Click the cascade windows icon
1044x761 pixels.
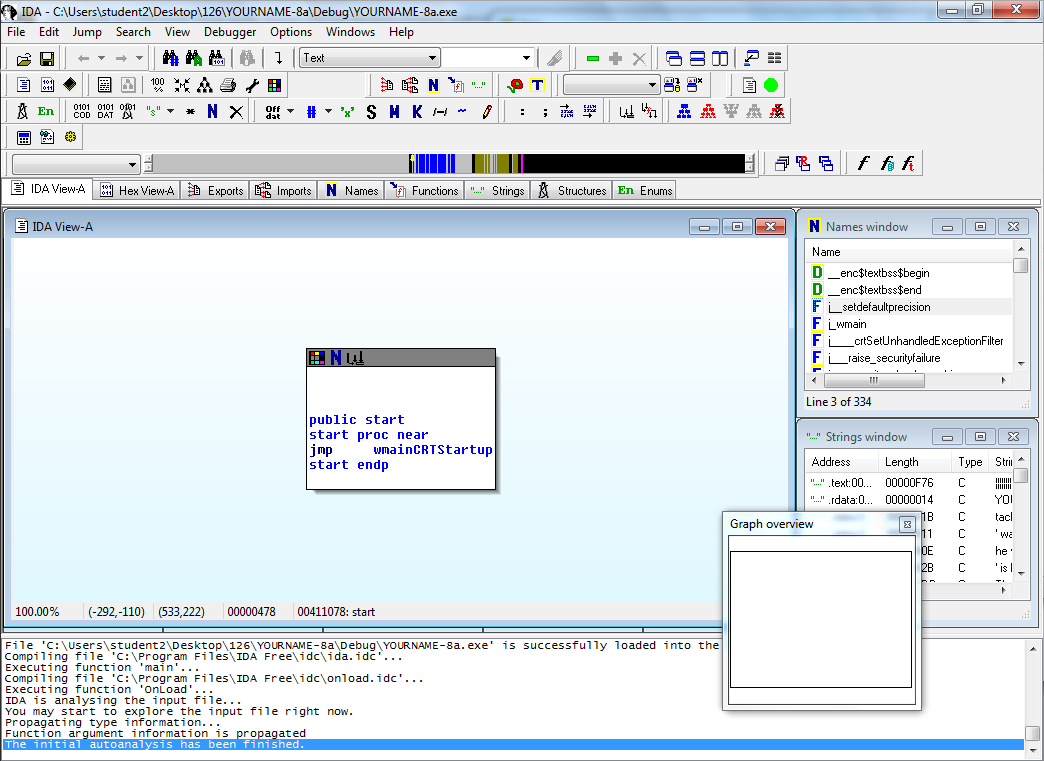(x=674, y=59)
